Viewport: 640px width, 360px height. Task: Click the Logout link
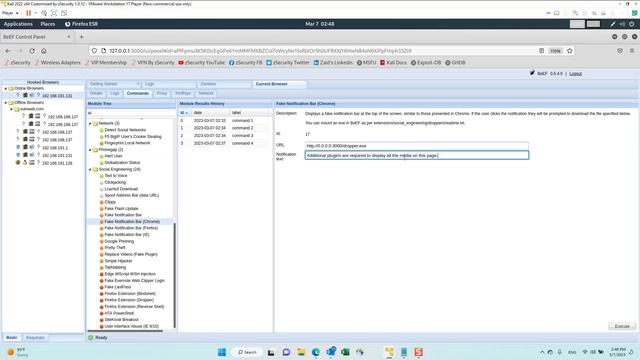pos(576,74)
